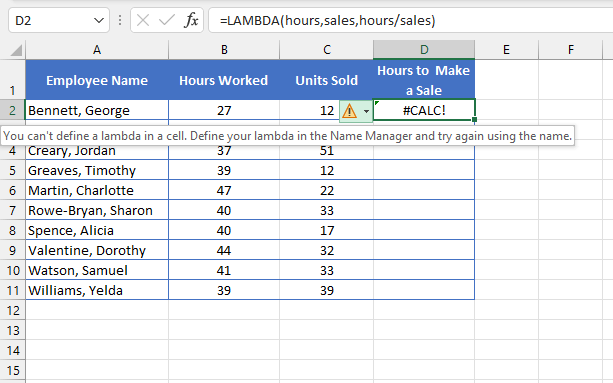
Task: Click hours worked 27 for Bennett
Action: [224, 111]
